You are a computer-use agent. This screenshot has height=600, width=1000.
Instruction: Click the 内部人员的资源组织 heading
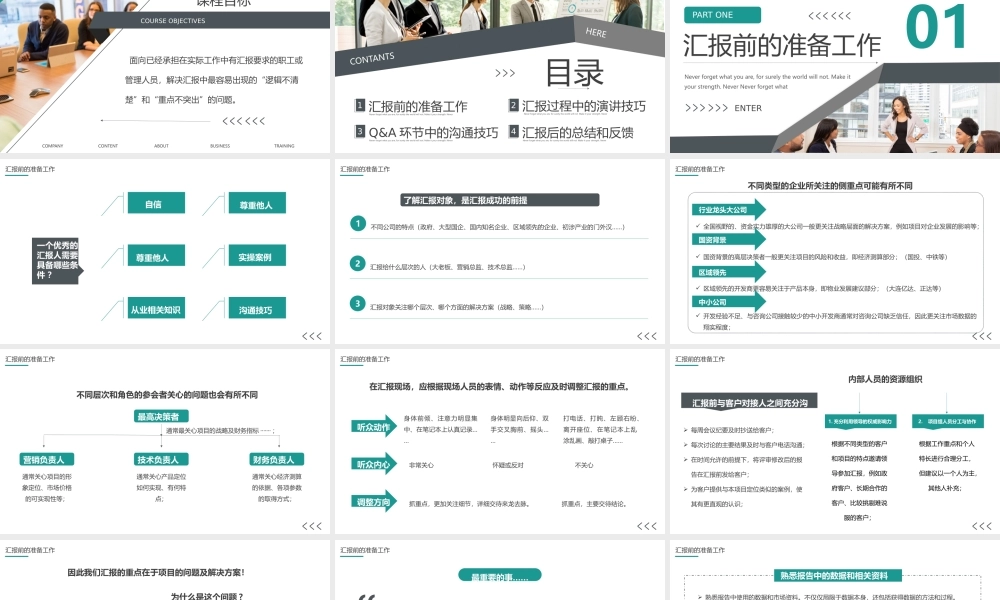[885, 379]
